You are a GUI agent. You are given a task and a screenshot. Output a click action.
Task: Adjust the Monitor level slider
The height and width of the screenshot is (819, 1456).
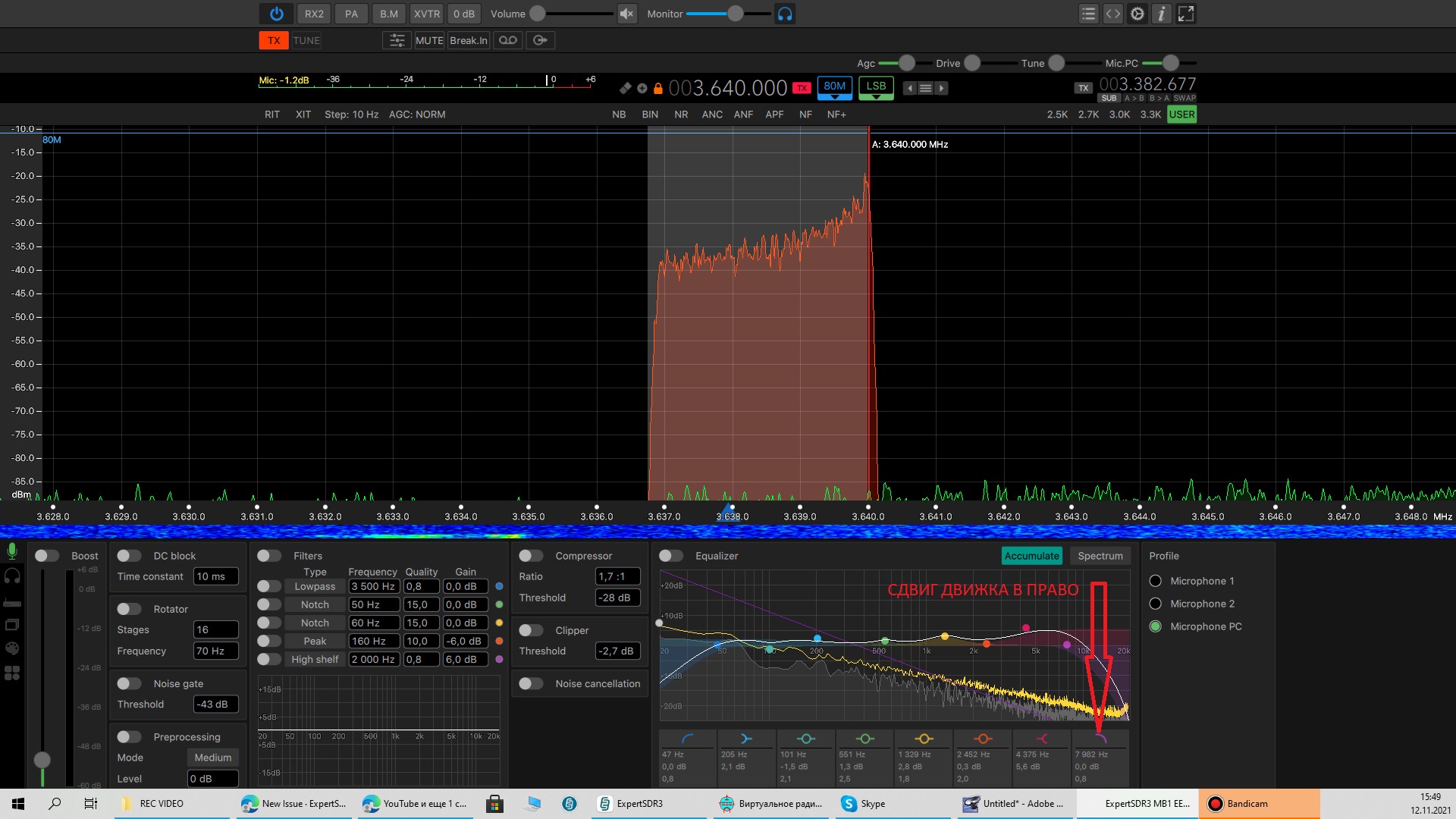733,14
